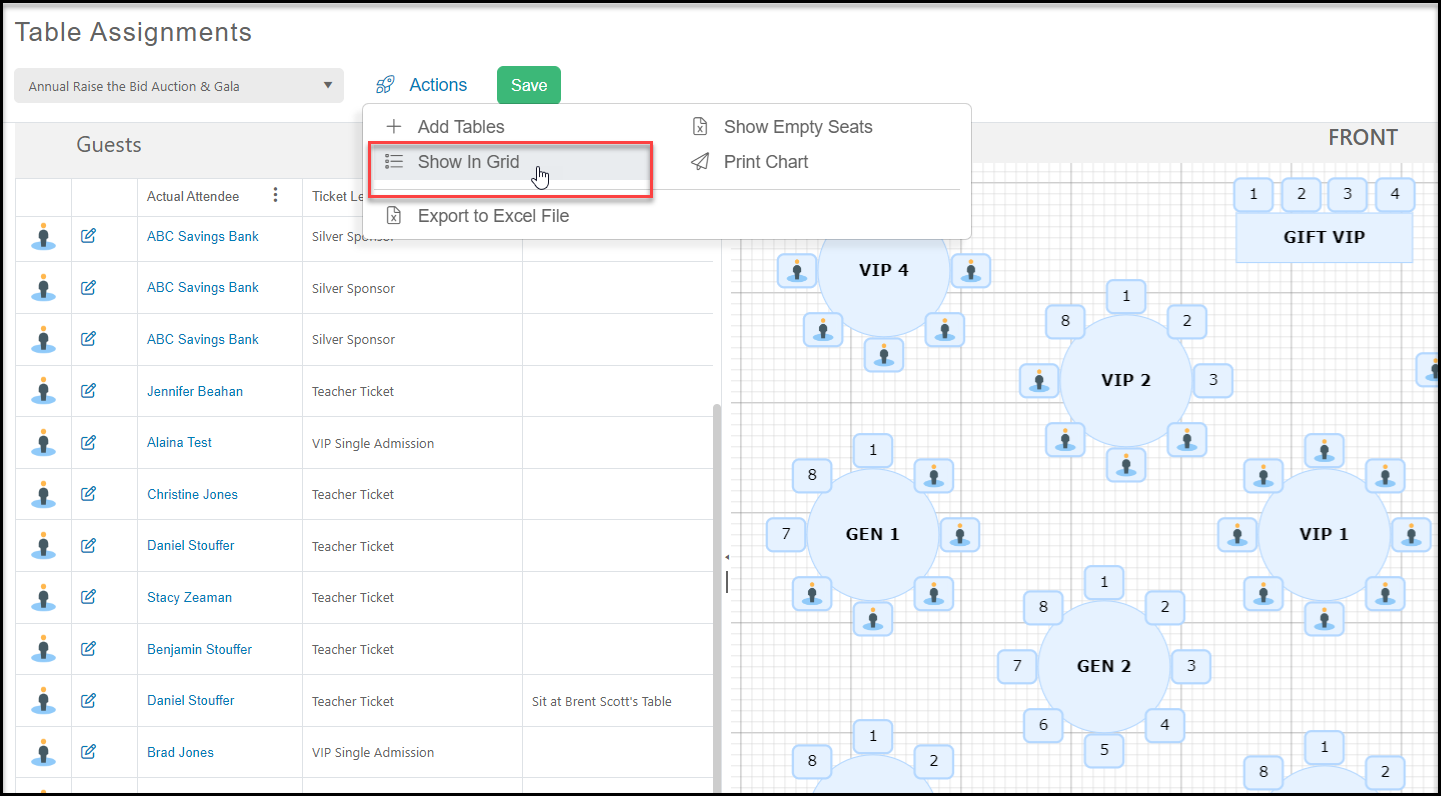Select the VIP 2 round table
Viewport: 1441px width, 796px height.
(1126, 380)
